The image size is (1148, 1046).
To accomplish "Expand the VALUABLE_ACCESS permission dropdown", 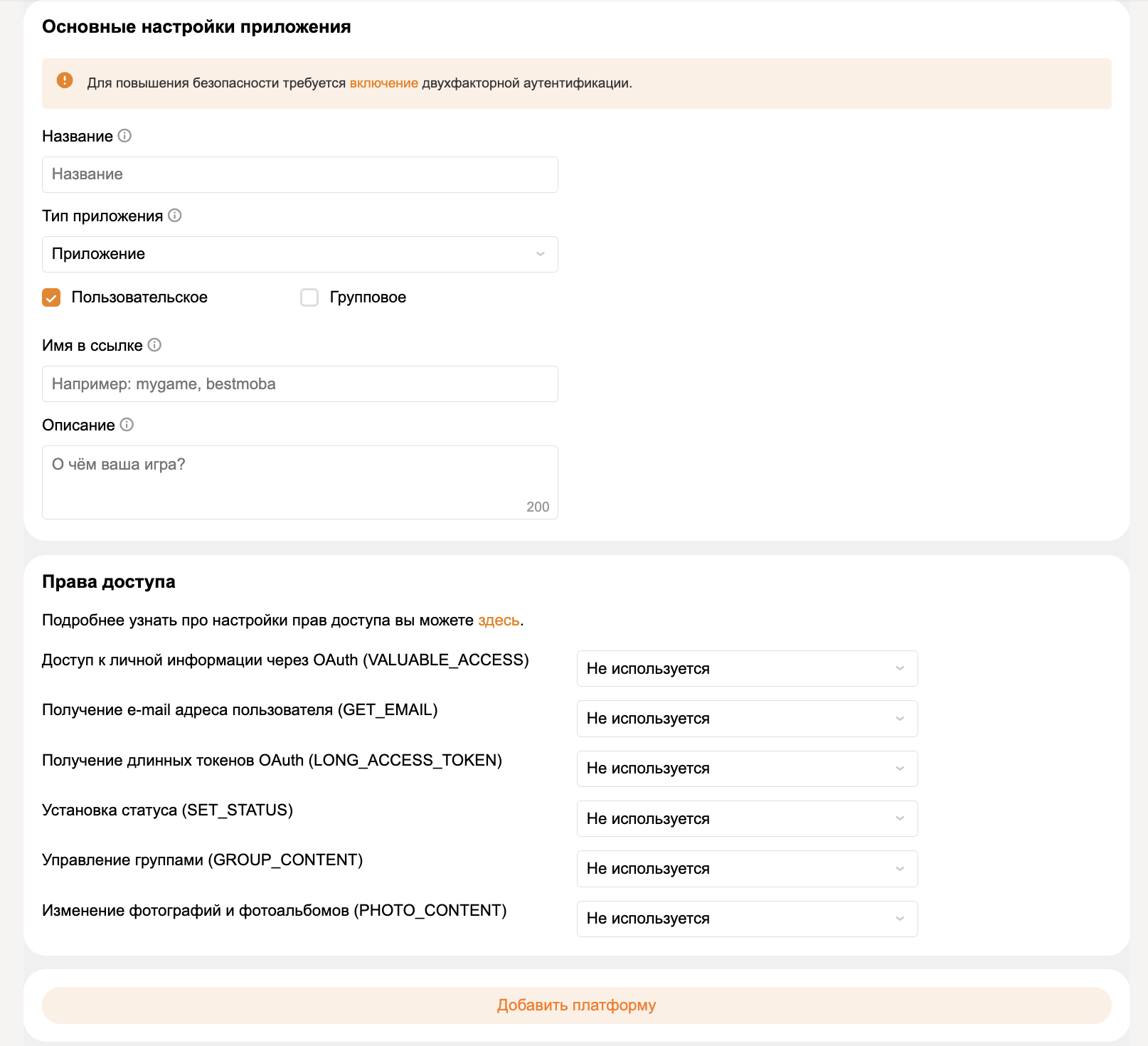I will 747,669.
